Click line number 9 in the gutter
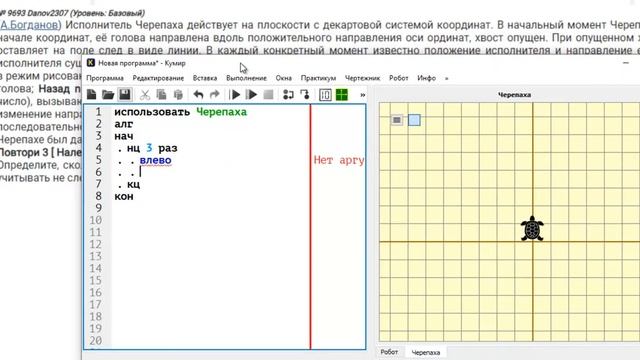The height and width of the screenshot is (360, 640). point(98,208)
